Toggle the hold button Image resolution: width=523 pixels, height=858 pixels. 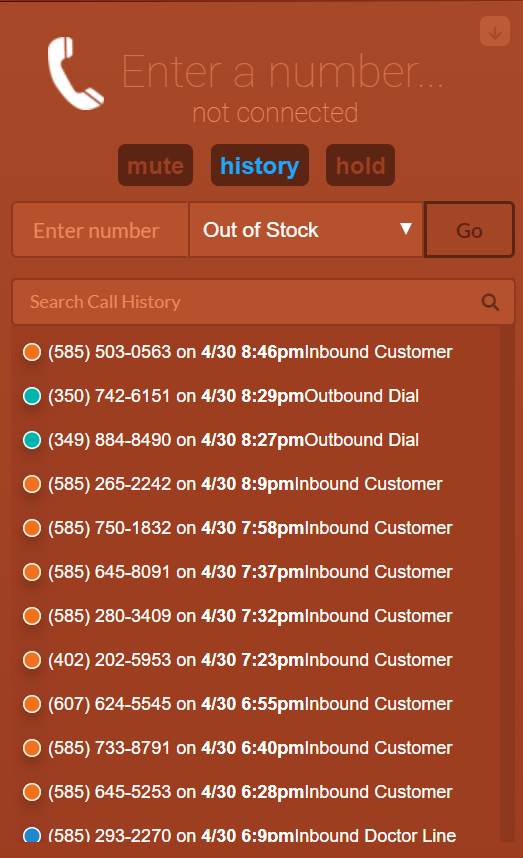click(x=361, y=165)
